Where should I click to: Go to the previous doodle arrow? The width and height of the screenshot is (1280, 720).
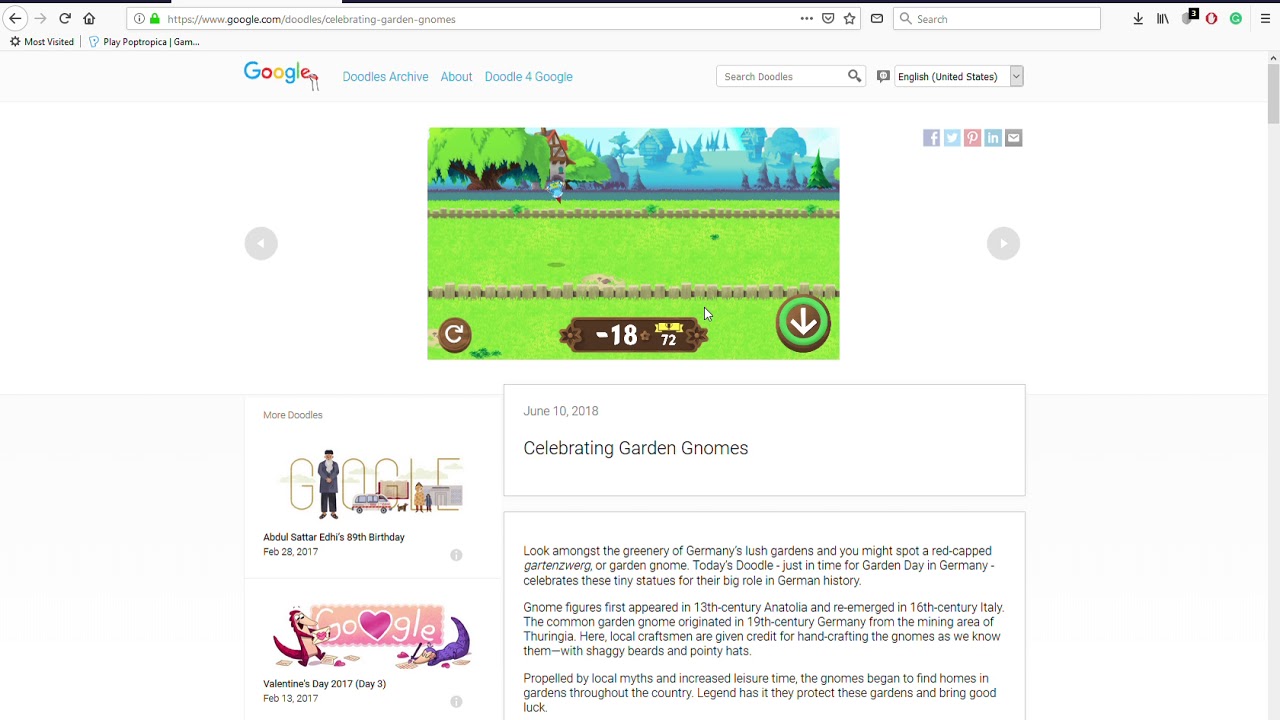tap(261, 243)
